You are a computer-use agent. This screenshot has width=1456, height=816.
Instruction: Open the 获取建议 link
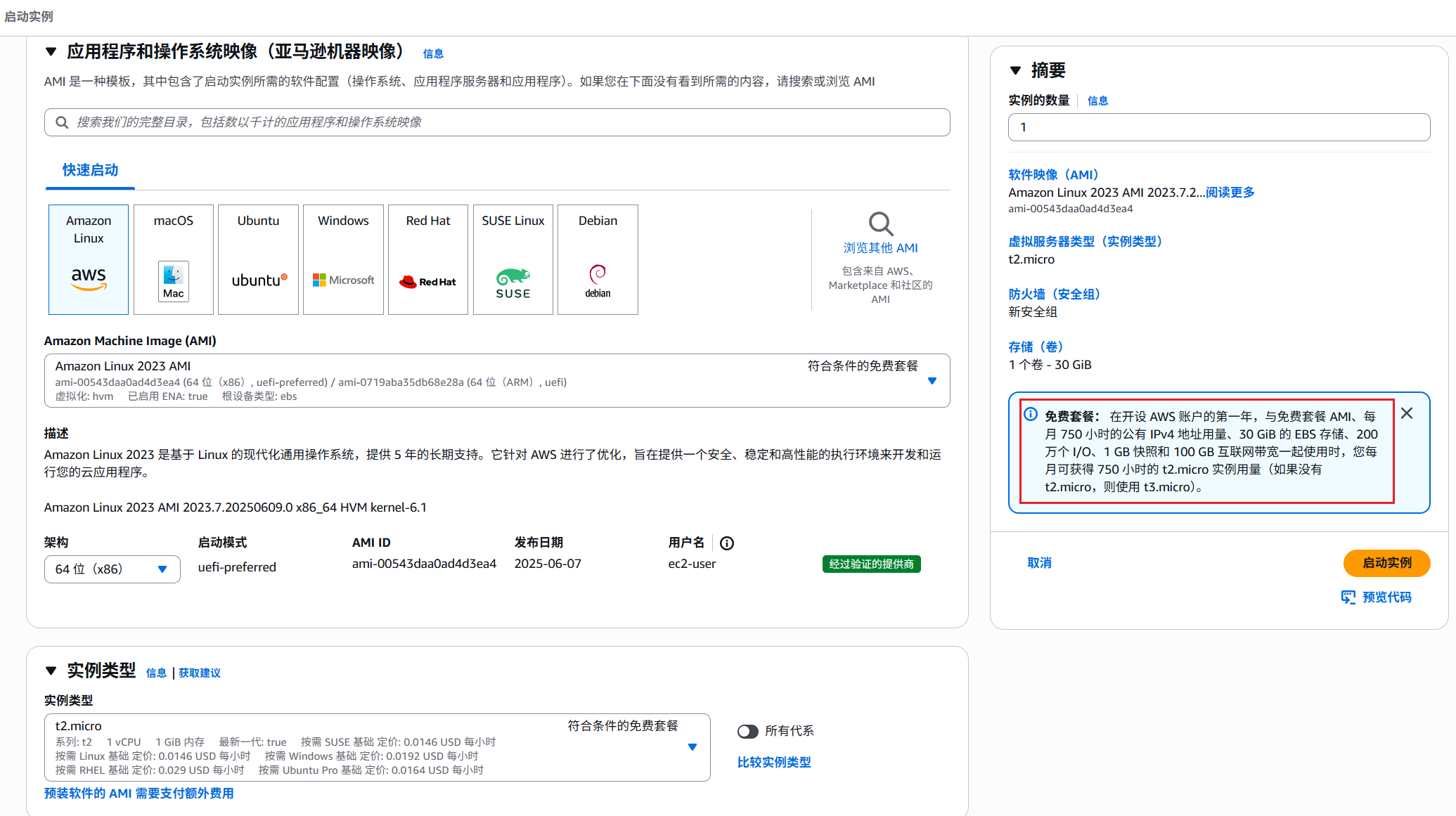pyautogui.click(x=200, y=673)
